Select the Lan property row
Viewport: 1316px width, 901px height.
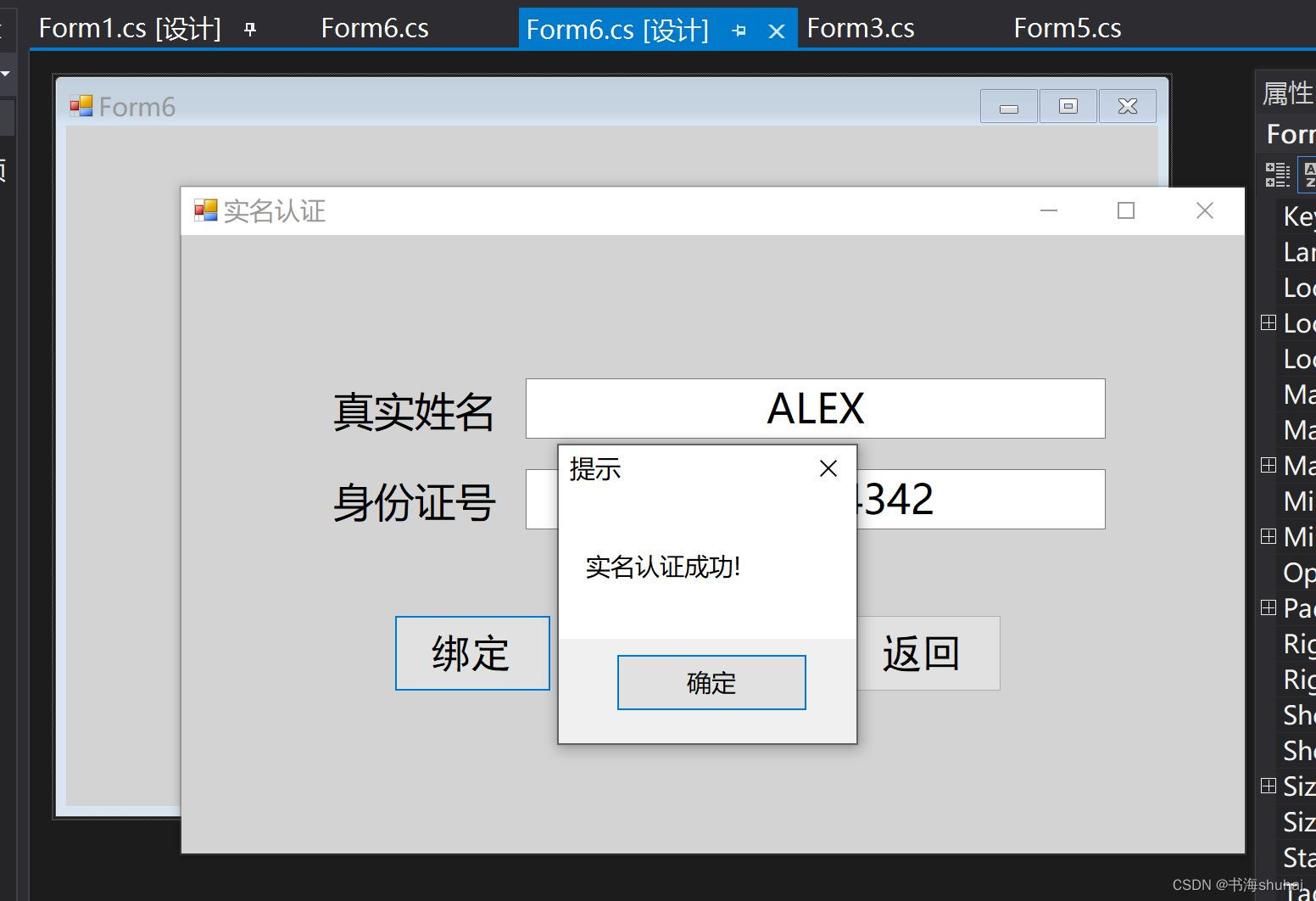click(1296, 252)
